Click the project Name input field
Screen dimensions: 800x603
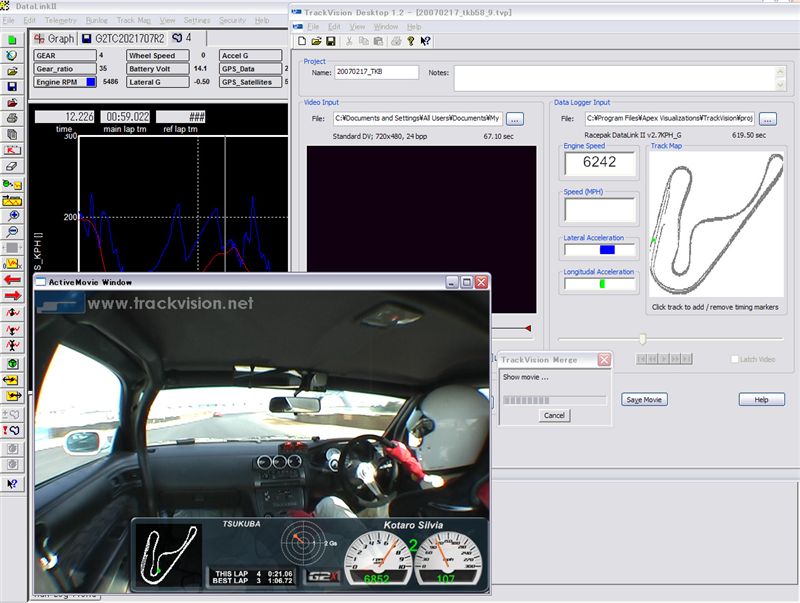point(377,72)
